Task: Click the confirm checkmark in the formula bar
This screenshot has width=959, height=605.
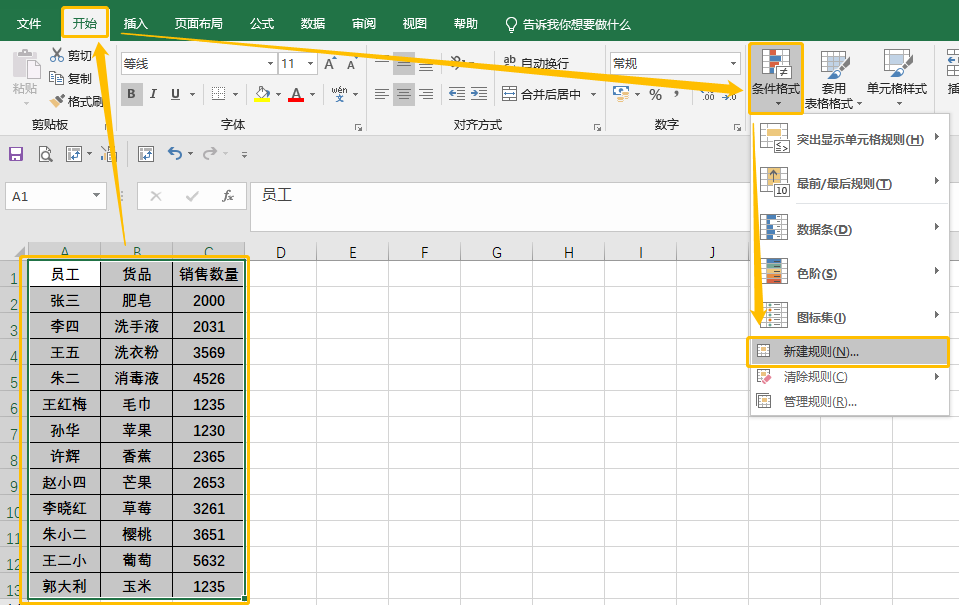Action: [x=192, y=196]
